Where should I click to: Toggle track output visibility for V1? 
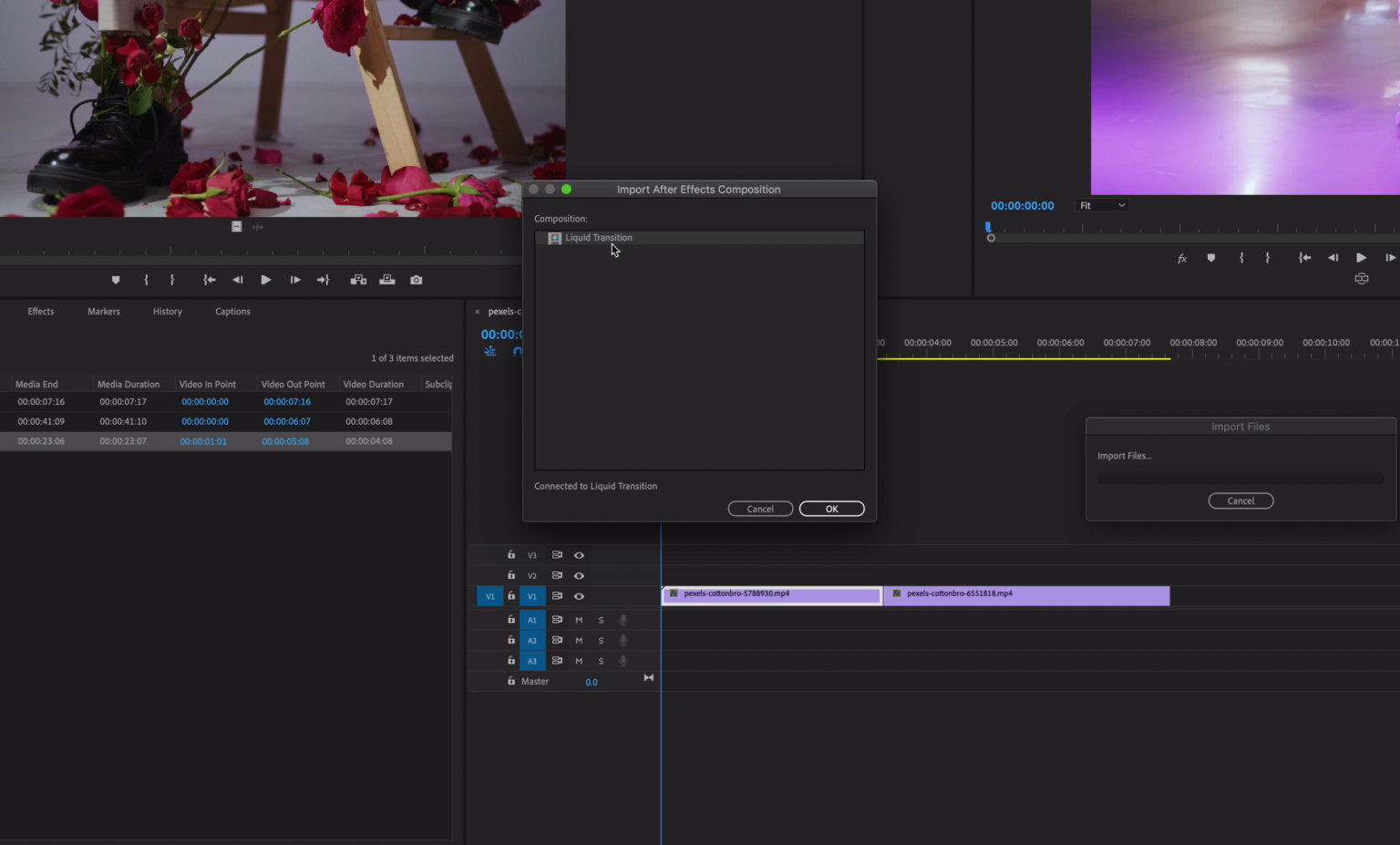pos(579,595)
